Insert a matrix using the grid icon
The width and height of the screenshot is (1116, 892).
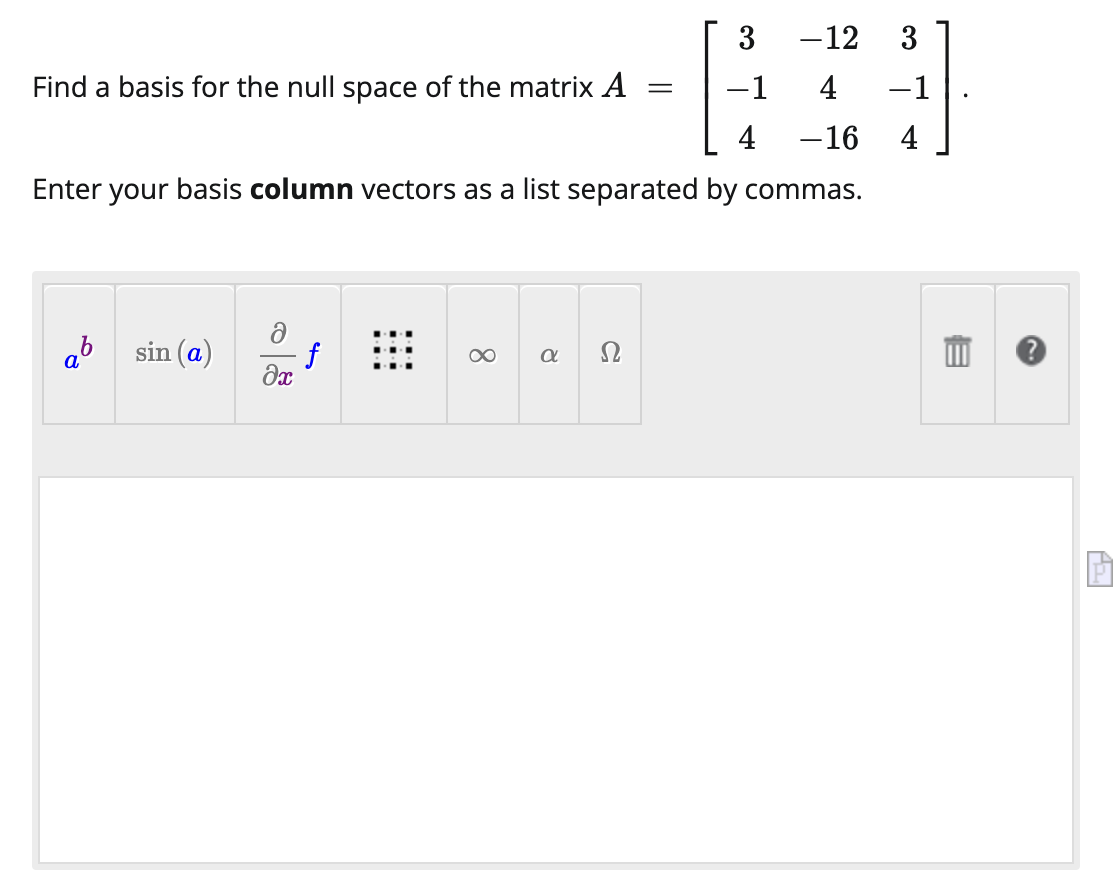tap(393, 355)
